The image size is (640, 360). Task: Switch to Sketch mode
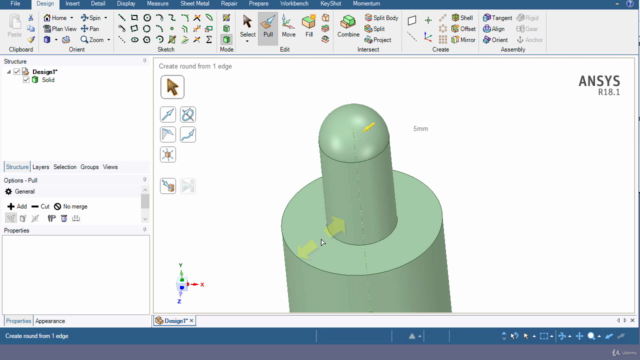point(227,18)
